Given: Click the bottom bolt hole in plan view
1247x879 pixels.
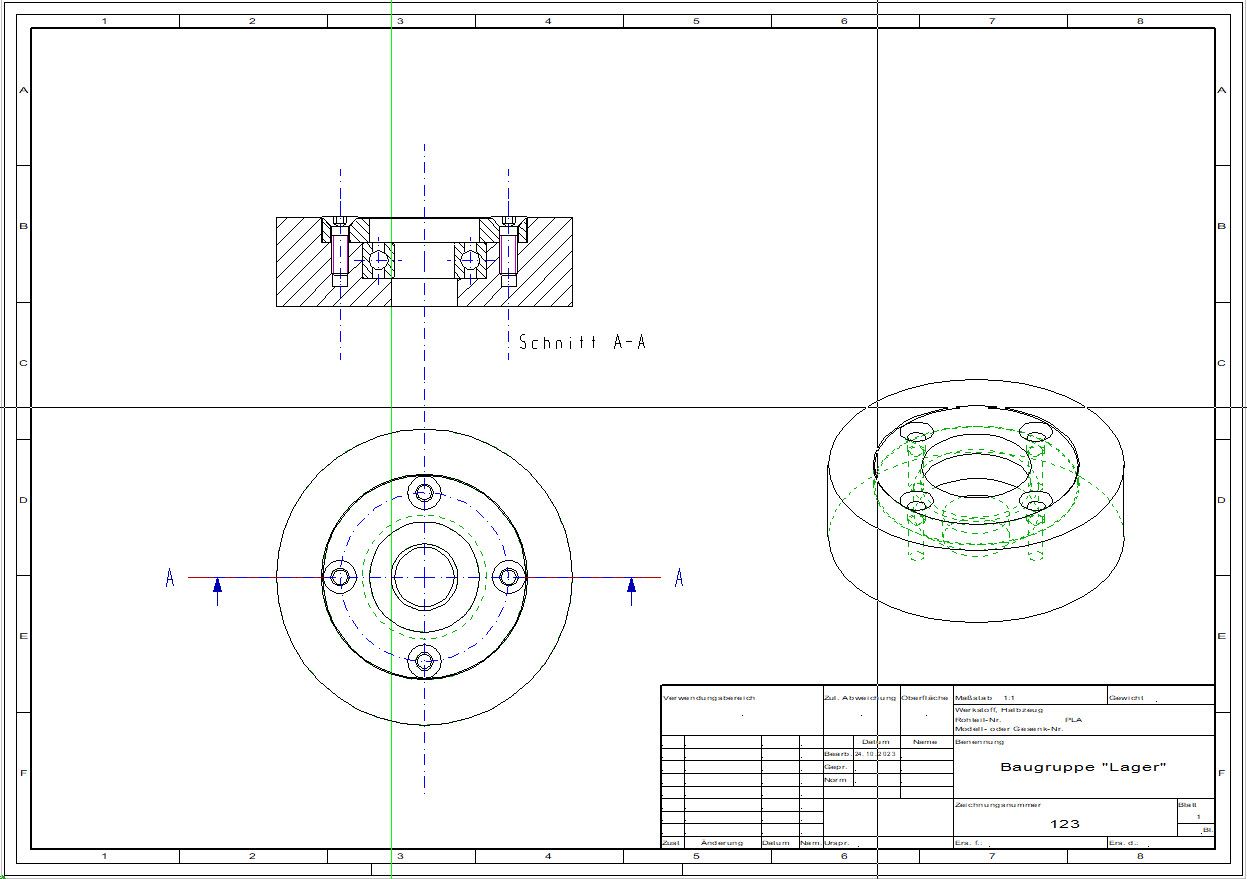Looking at the screenshot, I should [425, 661].
